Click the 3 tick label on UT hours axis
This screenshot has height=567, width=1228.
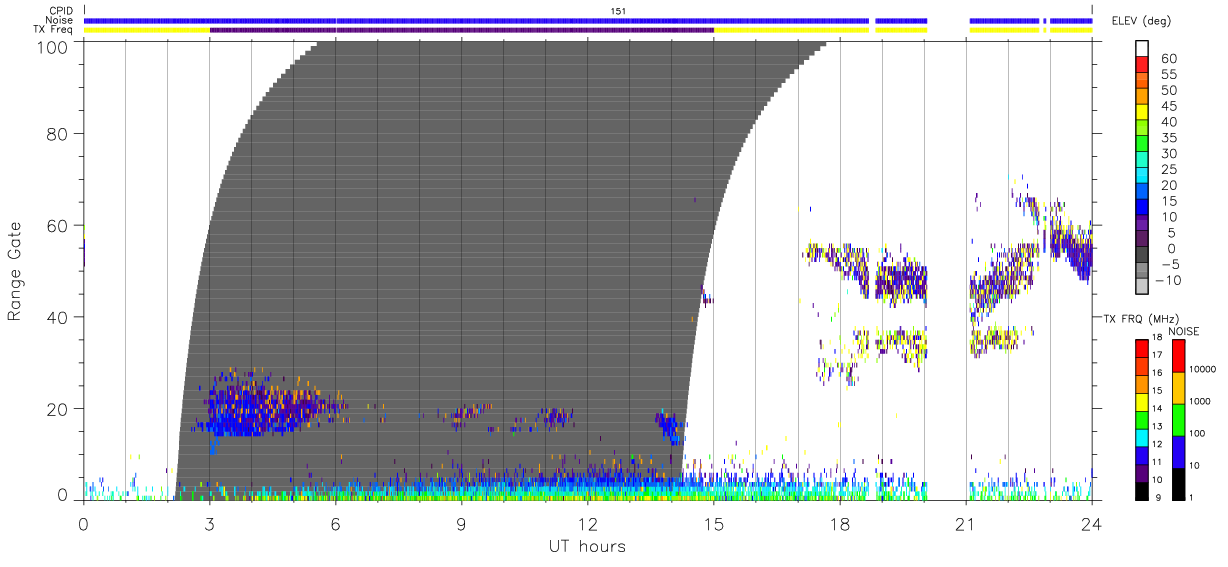(209, 523)
